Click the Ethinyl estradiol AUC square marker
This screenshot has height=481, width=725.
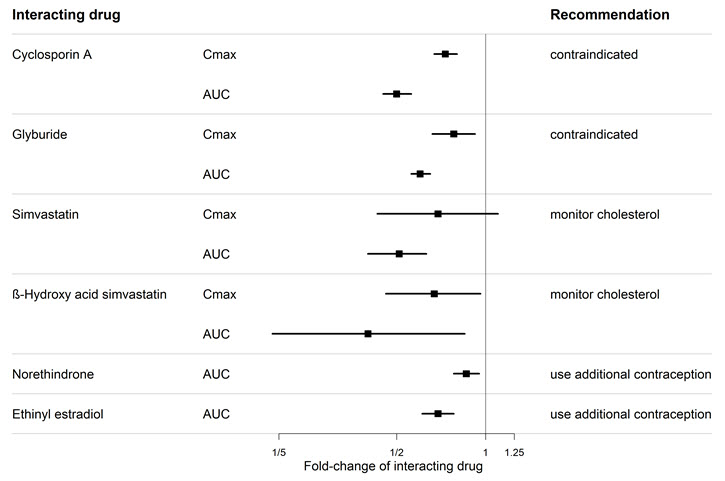pyautogui.click(x=438, y=414)
